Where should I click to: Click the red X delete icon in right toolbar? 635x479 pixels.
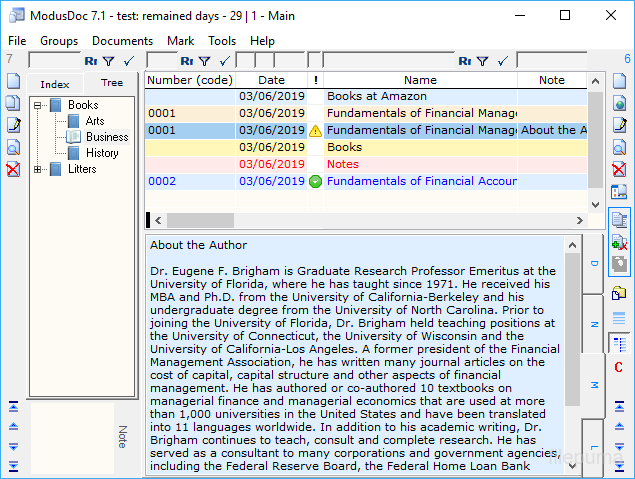coord(619,169)
